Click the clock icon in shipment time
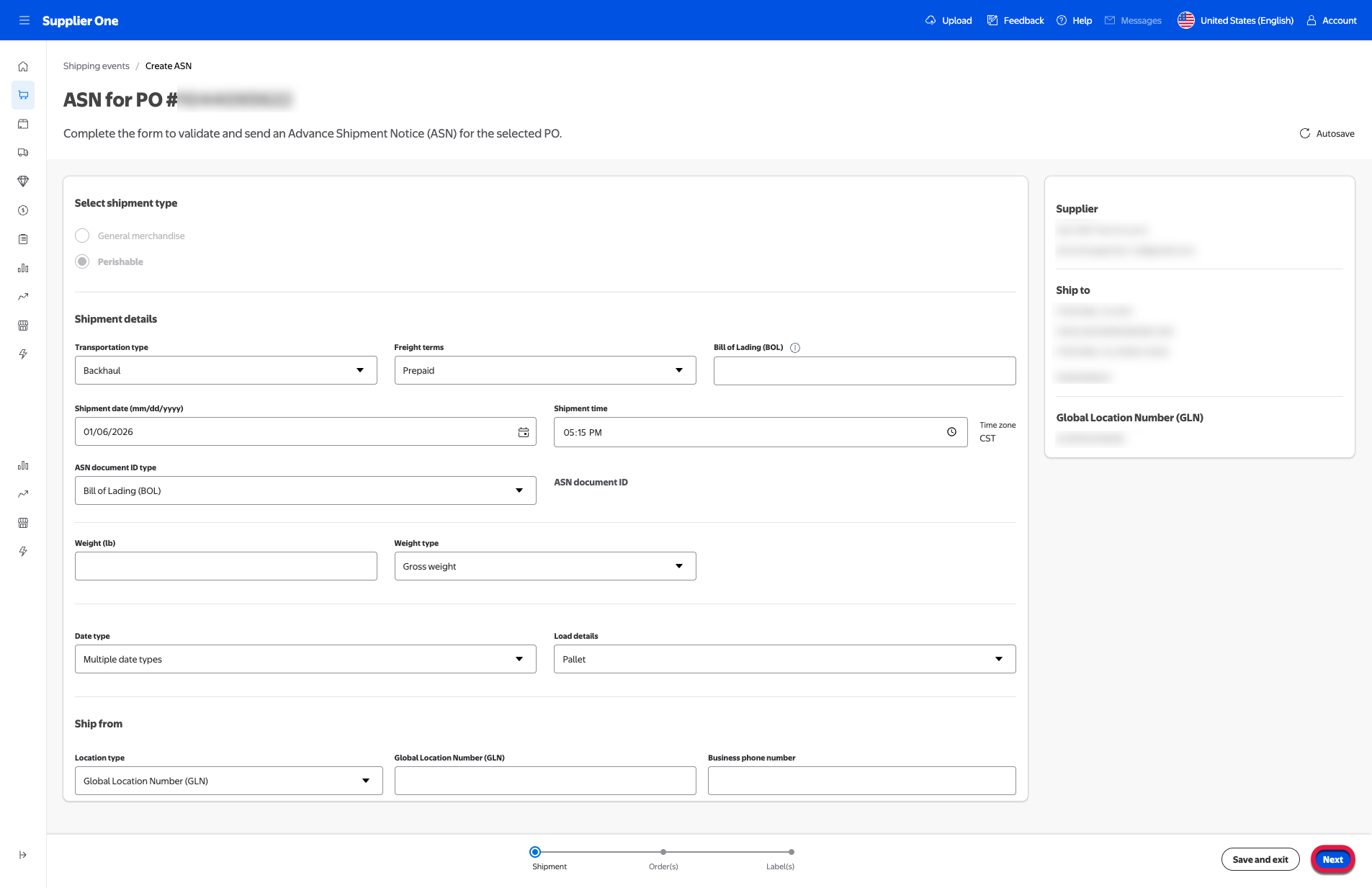The image size is (1372, 888). click(x=951, y=432)
